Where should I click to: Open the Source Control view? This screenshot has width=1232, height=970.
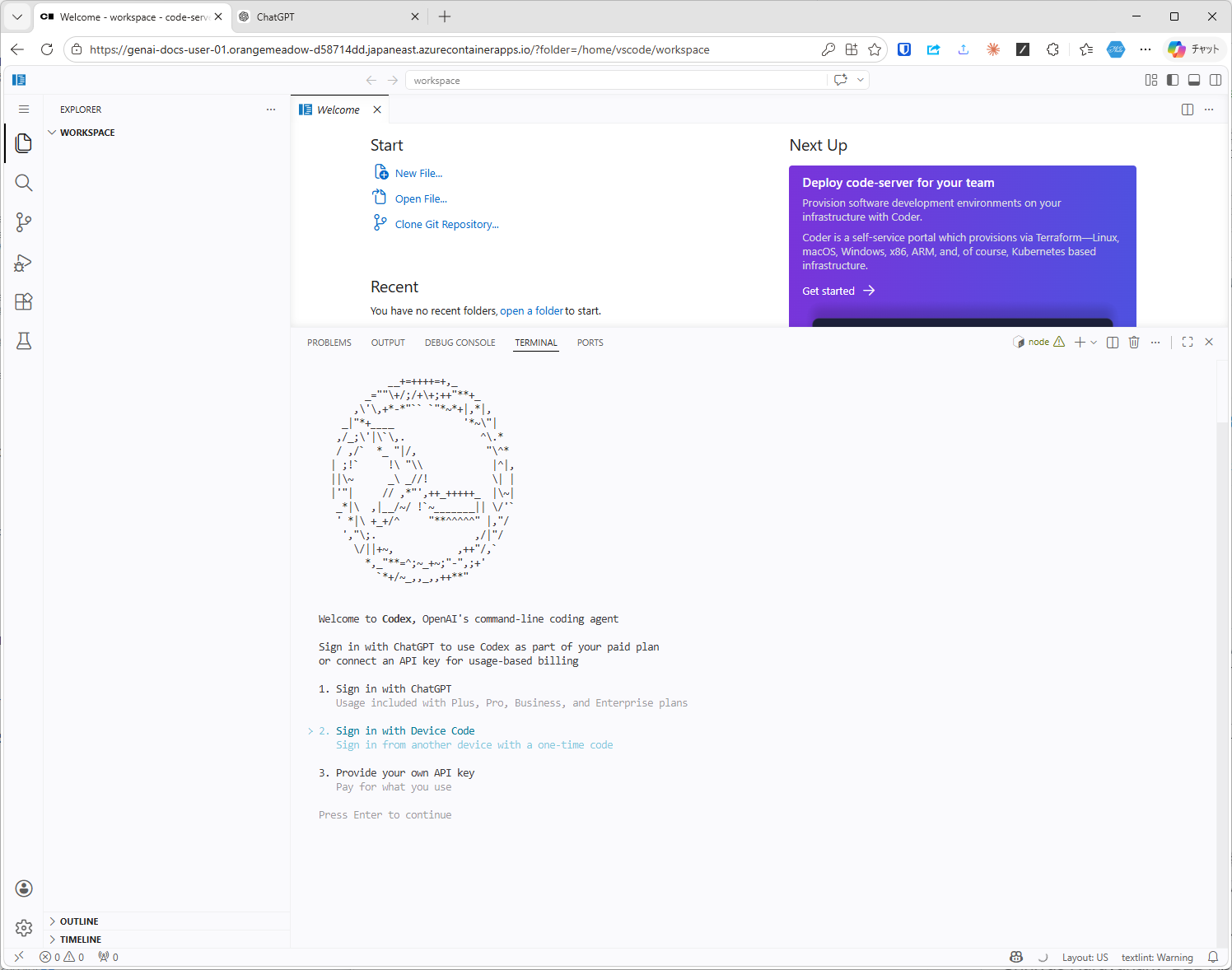(24, 222)
